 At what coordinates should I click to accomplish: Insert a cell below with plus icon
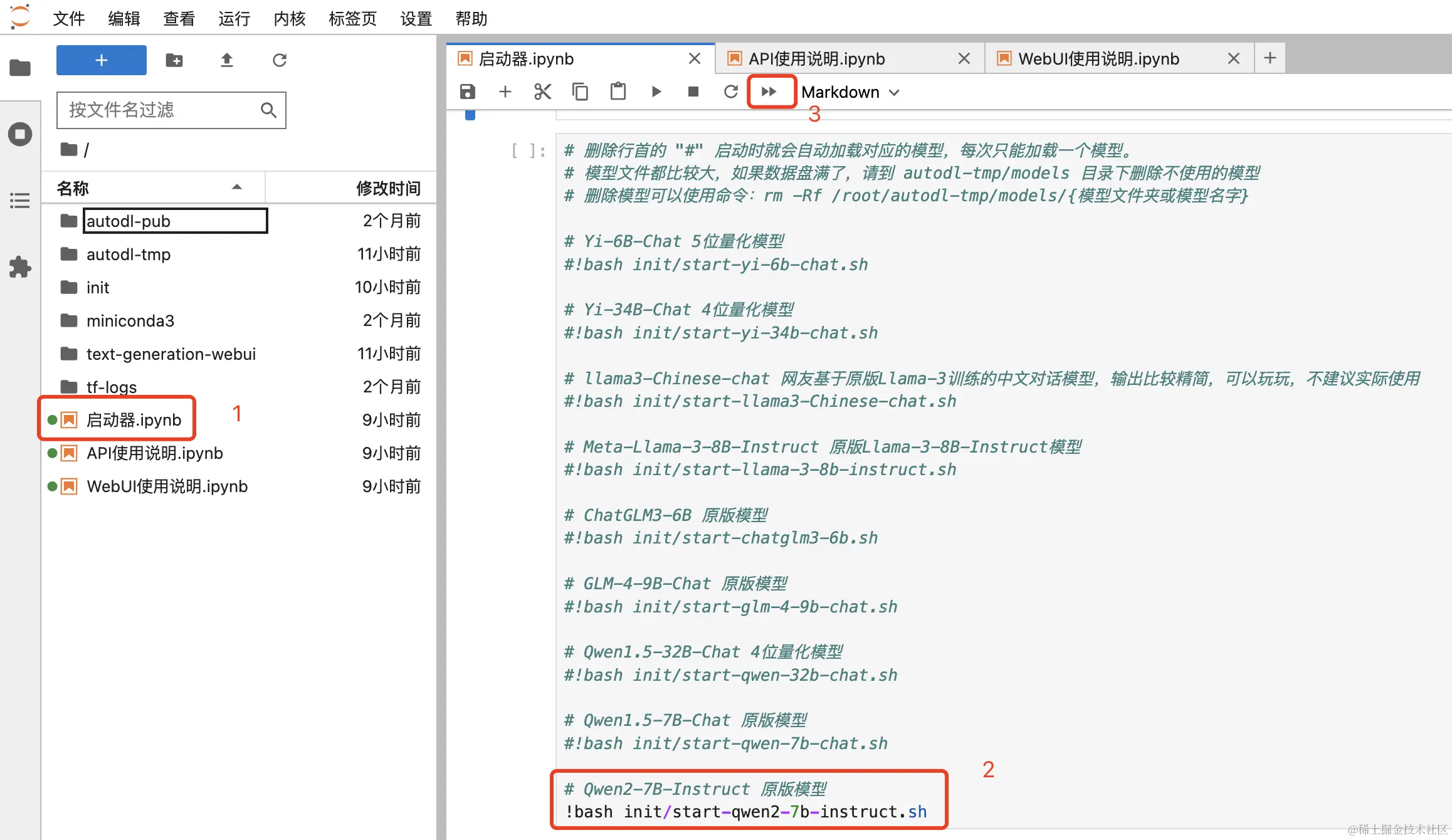point(505,92)
